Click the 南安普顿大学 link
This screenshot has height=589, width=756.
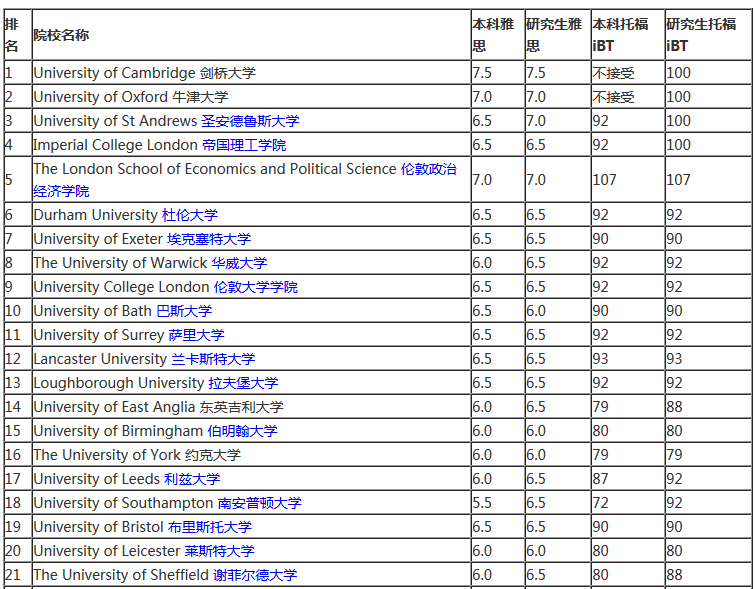[x=259, y=503]
